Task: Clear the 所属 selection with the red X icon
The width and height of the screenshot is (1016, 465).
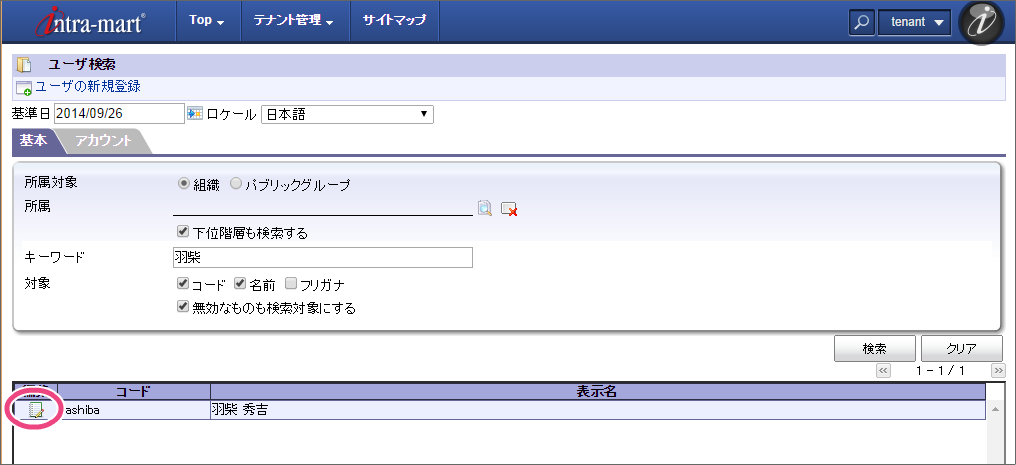Action: pos(509,208)
